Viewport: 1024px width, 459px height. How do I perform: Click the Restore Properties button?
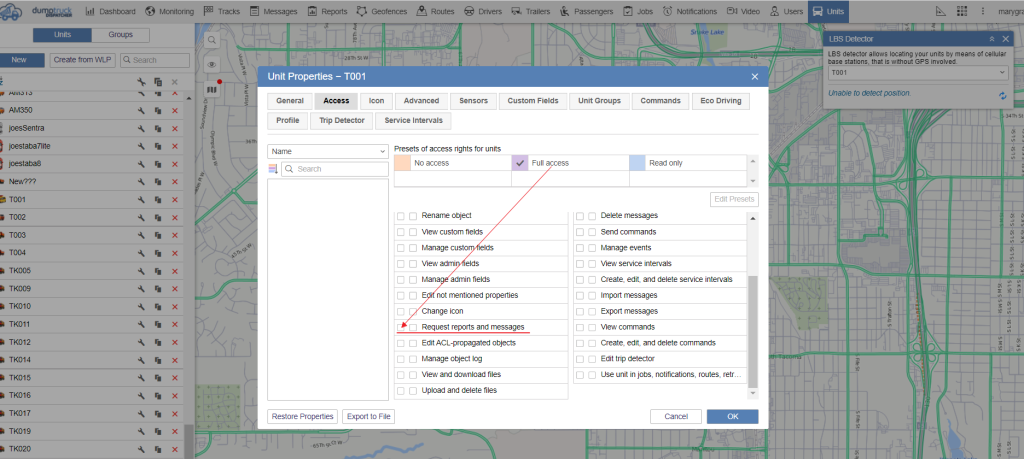pyautogui.click(x=302, y=416)
